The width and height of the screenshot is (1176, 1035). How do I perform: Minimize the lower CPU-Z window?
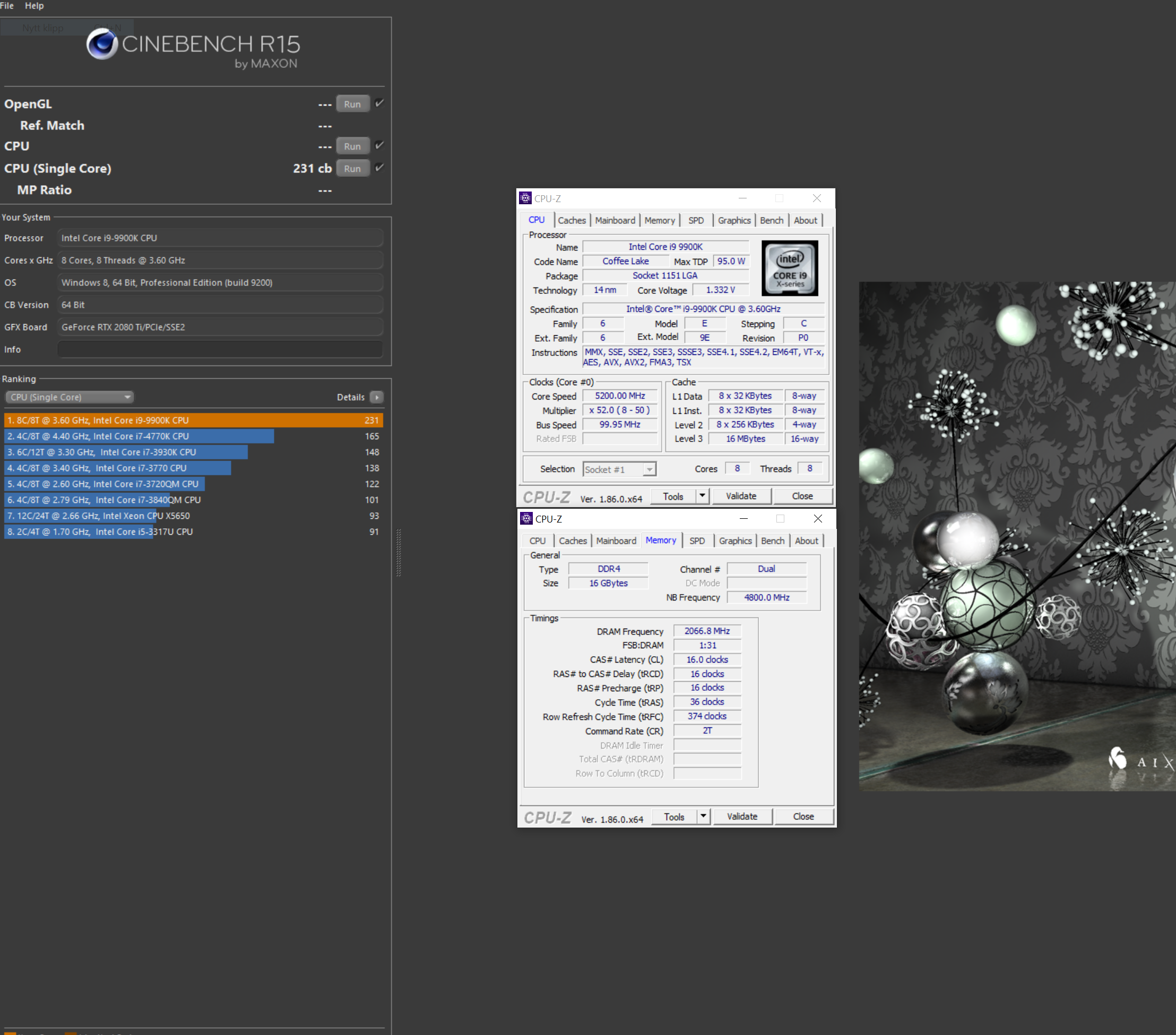pyautogui.click(x=744, y=519)
